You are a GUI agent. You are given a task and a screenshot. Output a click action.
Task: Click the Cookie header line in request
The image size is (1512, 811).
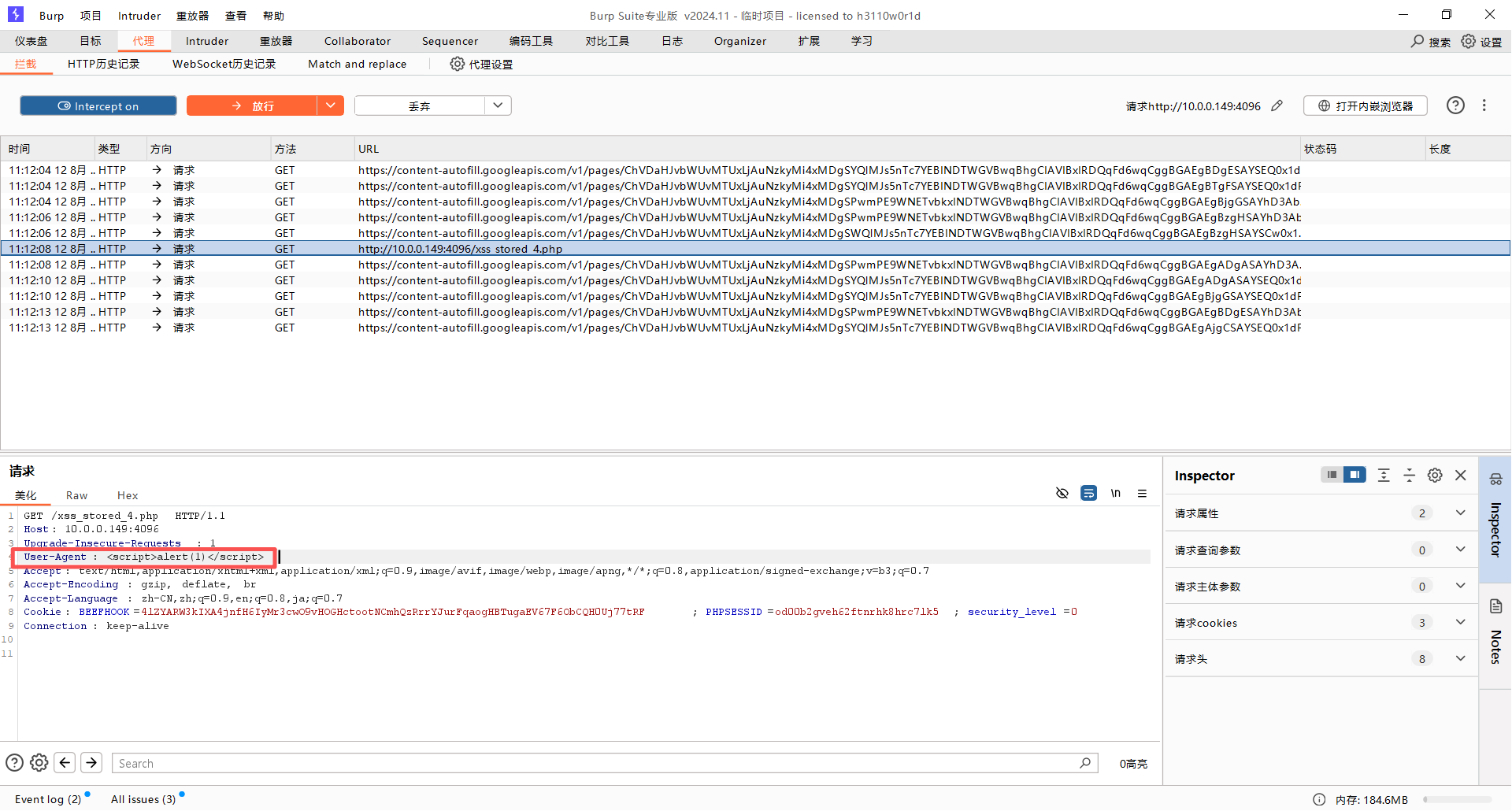pos(550,612)
